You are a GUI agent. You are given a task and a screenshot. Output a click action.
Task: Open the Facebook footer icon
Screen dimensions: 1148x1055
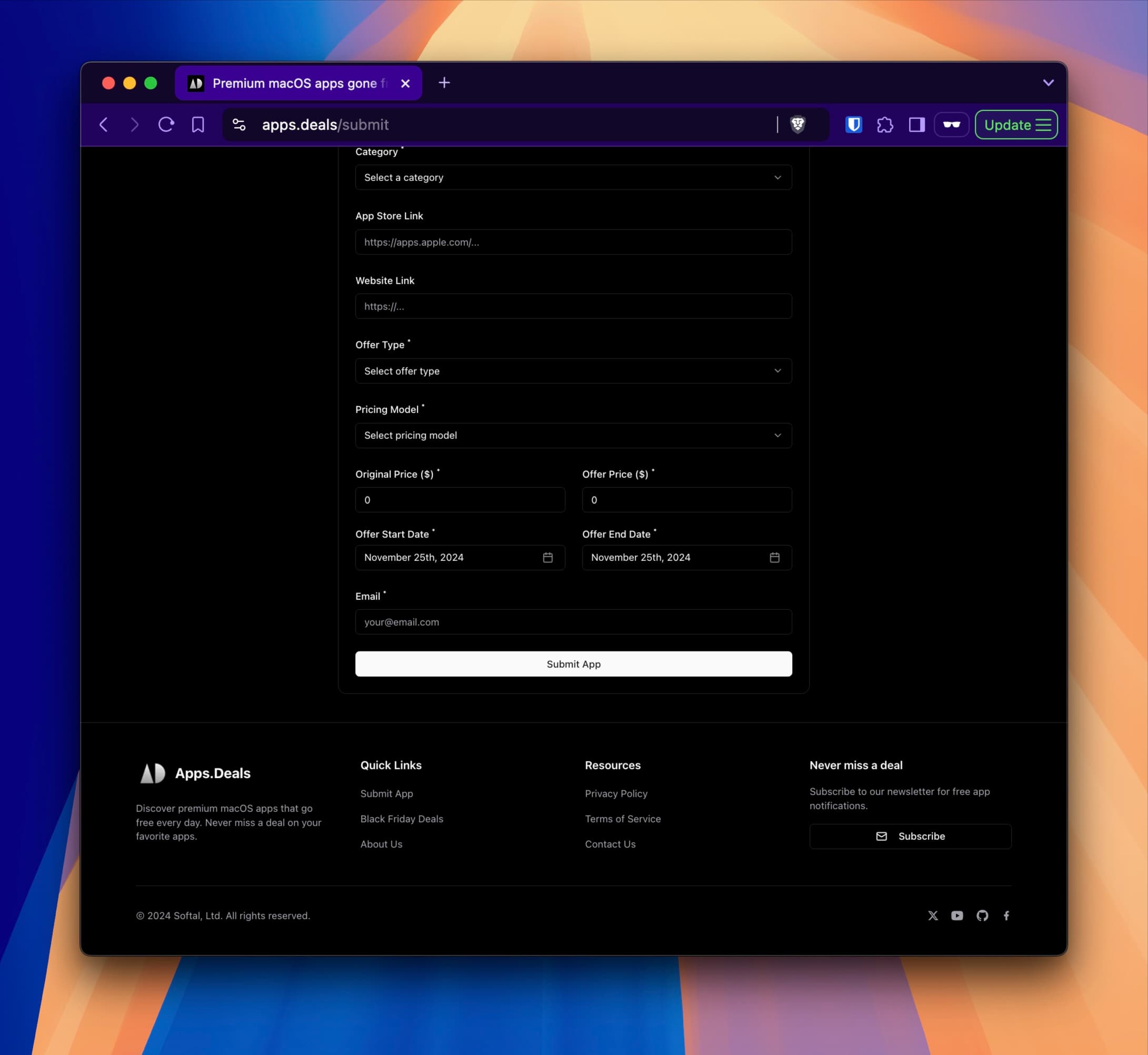coord(1006,915)
